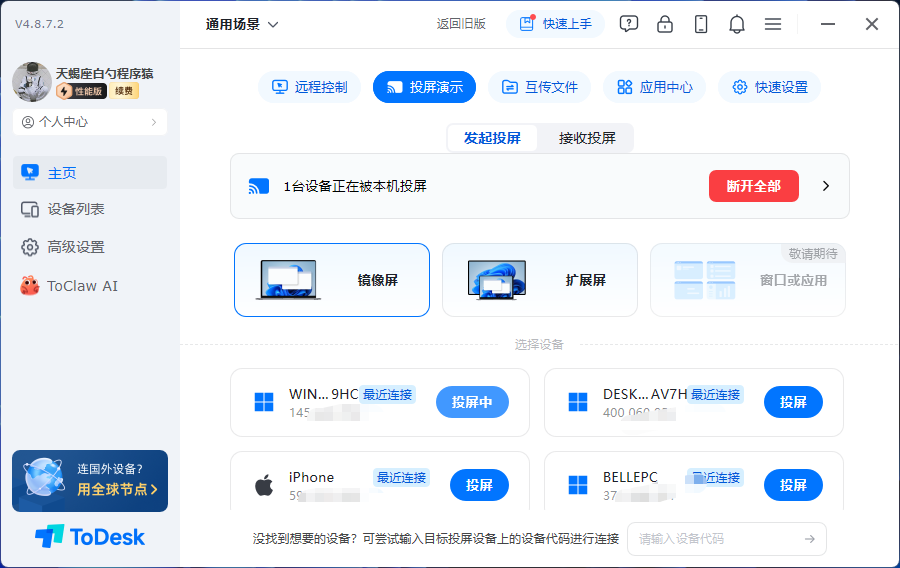Screen dimensions: 900x568
Task: Go to 主页 in sidebar
Action: coord(90,173)
